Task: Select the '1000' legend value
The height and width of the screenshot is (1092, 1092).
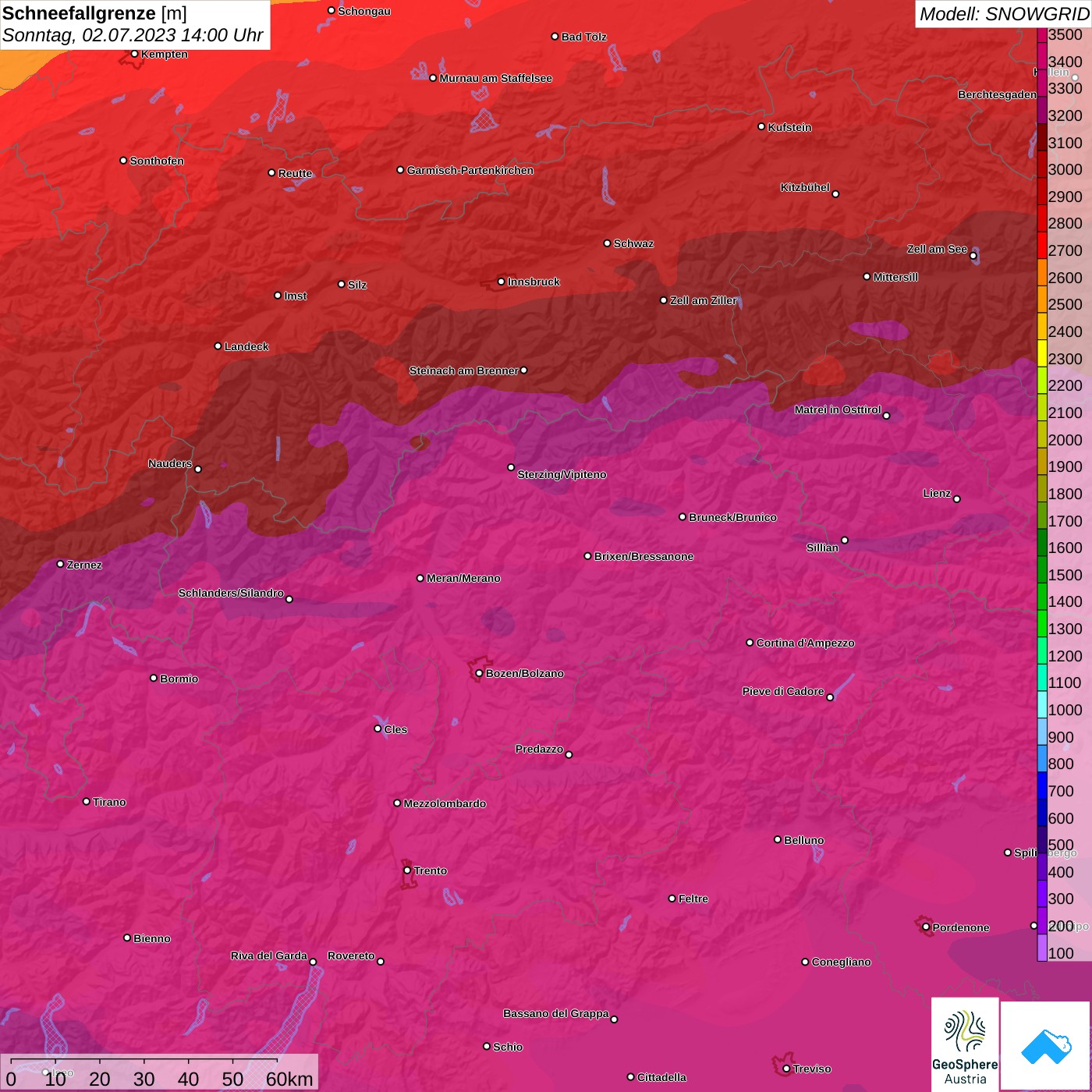Action: pos(1065,710)
